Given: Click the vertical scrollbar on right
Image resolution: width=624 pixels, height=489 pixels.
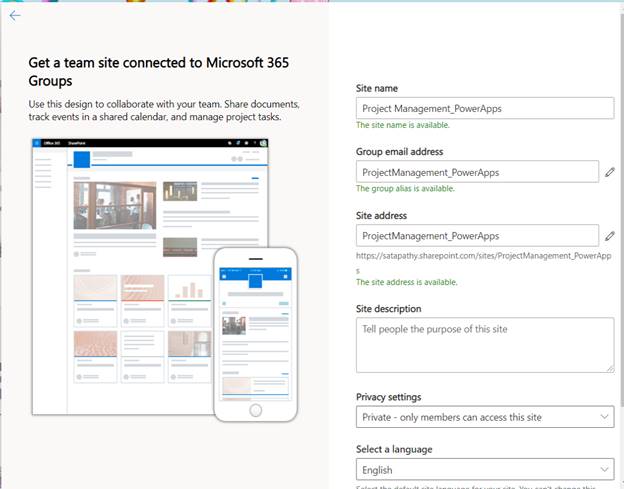Looking at the screenshot, I should 621,211.
